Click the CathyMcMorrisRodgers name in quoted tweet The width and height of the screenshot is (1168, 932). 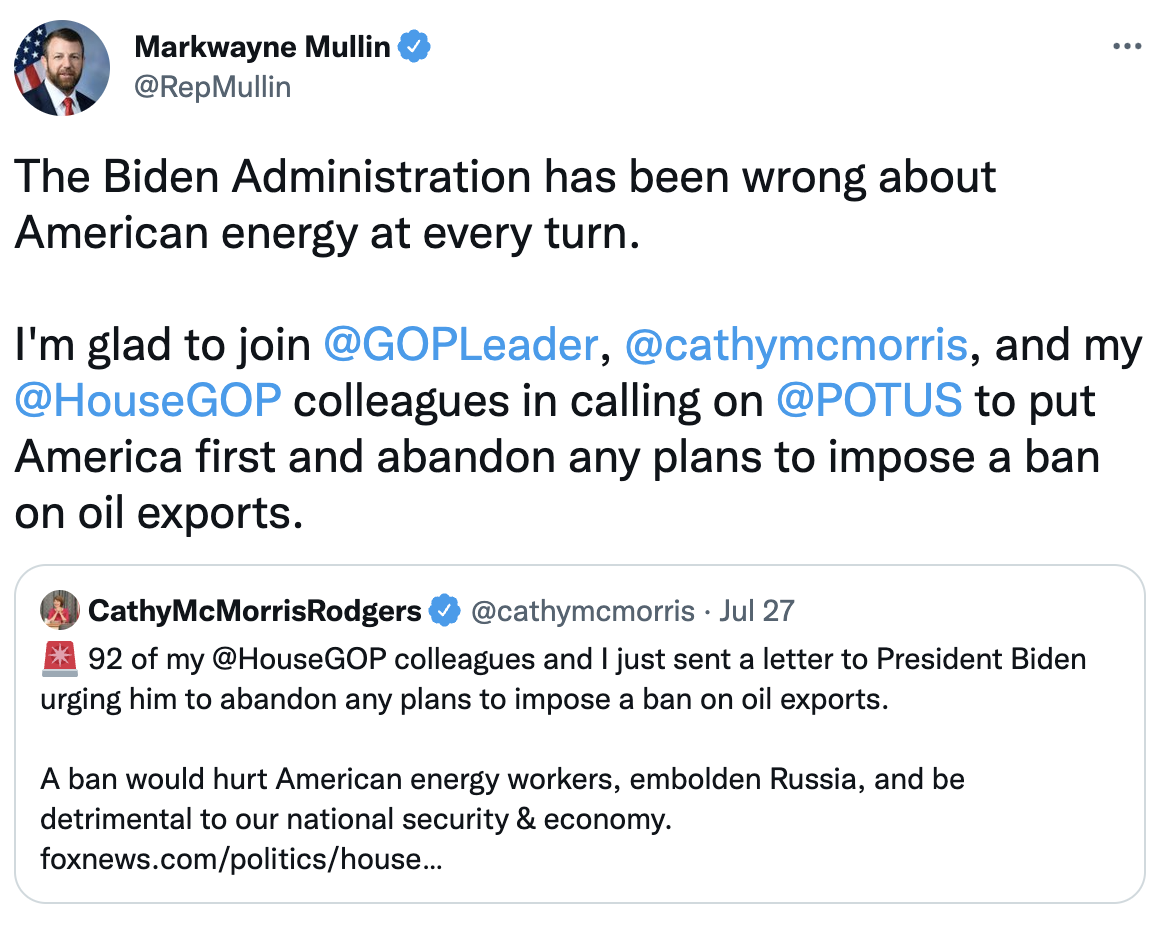click(255, 610)
